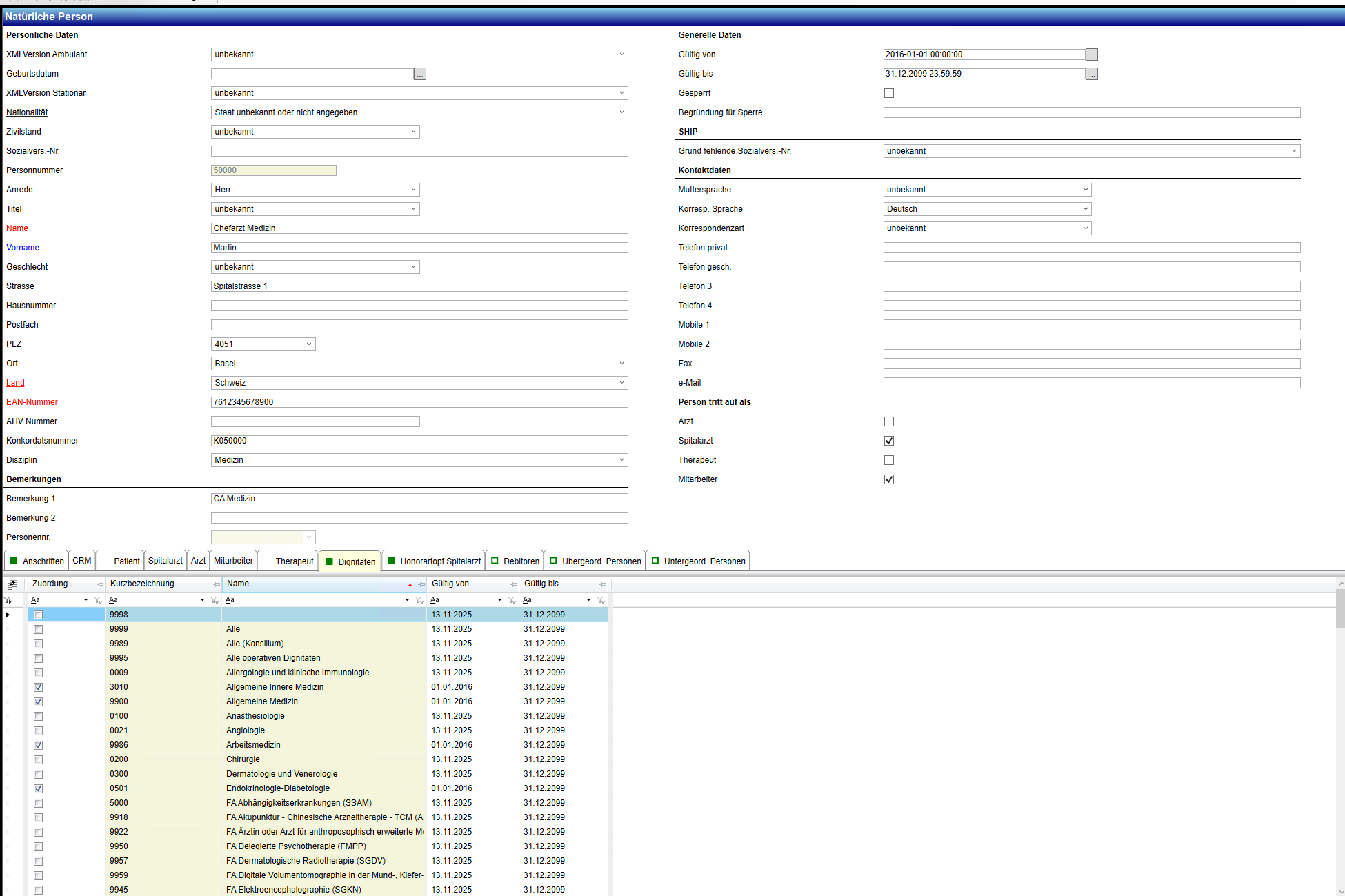This screenshot has width=1345, height=896.
Task: Click the grid field chooser icon
Action: (x=12, y=584)
